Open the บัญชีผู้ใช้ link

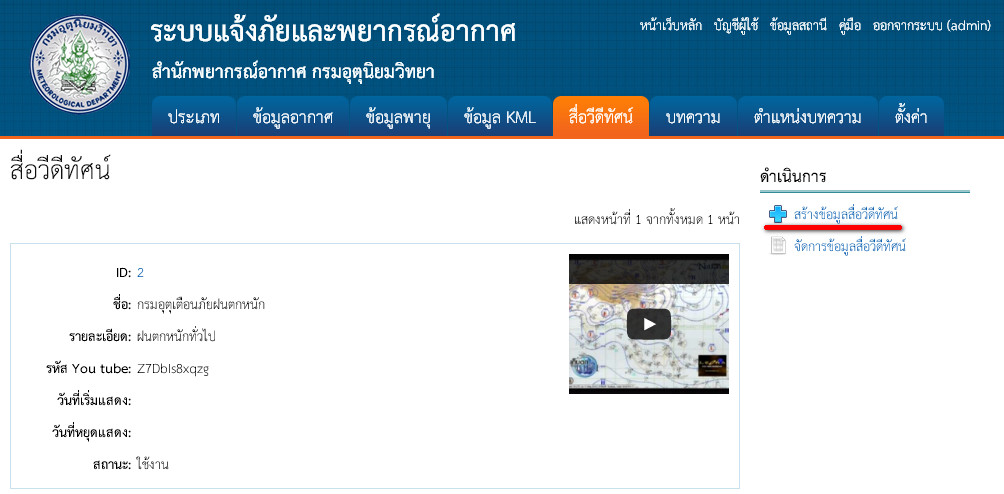736,26
